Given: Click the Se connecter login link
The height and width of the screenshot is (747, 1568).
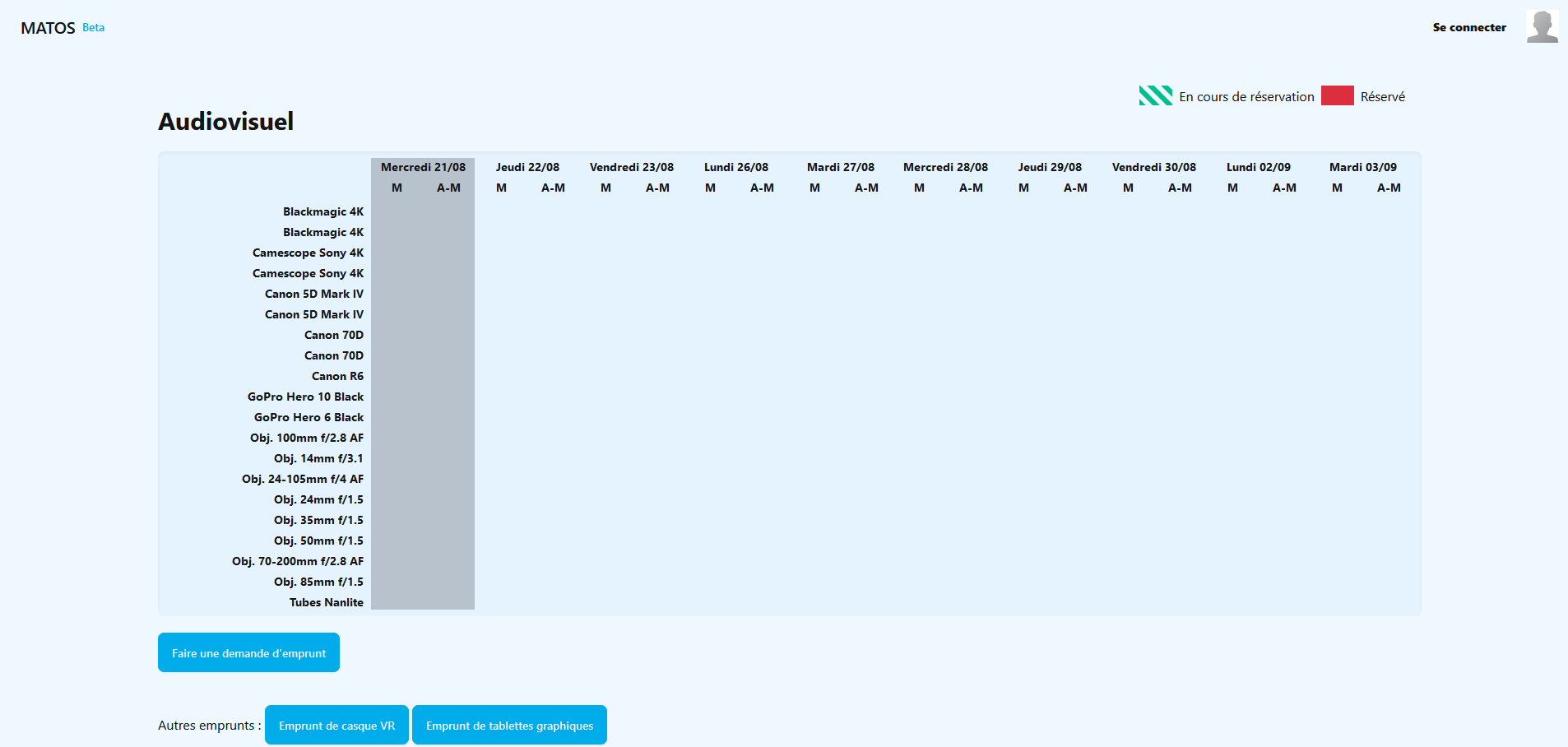Looking at the screenshot, I should [x=1468, y=27].
